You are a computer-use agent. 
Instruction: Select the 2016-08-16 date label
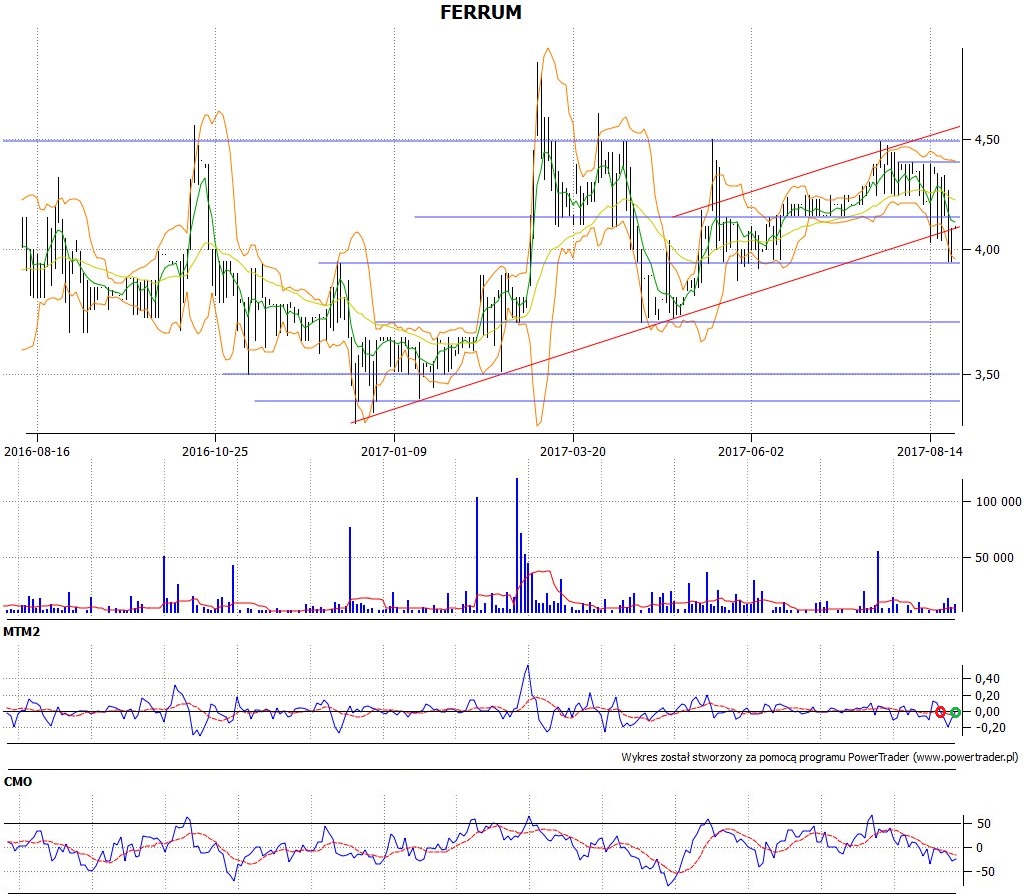[37, 451]
